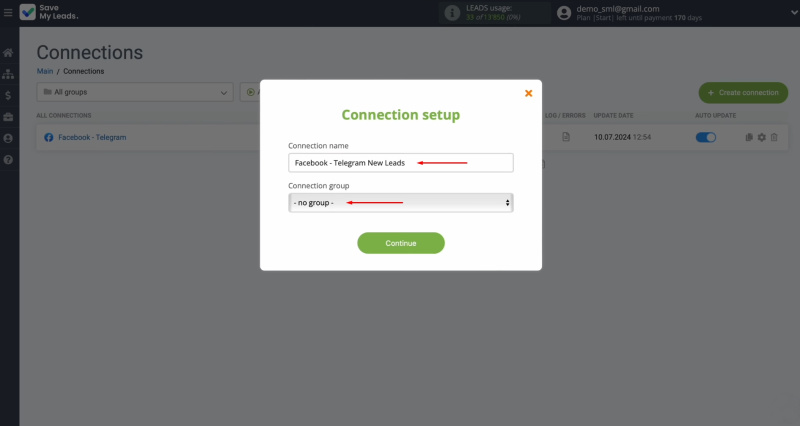
Task: Click the LOG / ERRORS column header
Action: pos(565,116)
